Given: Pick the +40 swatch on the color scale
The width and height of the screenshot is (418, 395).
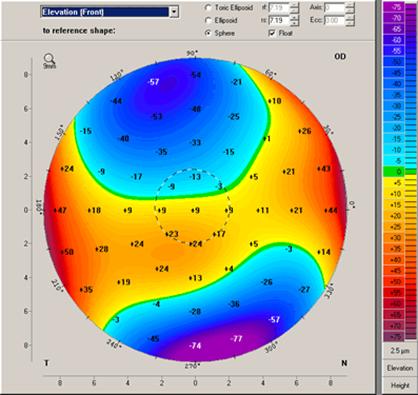Looking at the screenshot, I should [394, 260].
